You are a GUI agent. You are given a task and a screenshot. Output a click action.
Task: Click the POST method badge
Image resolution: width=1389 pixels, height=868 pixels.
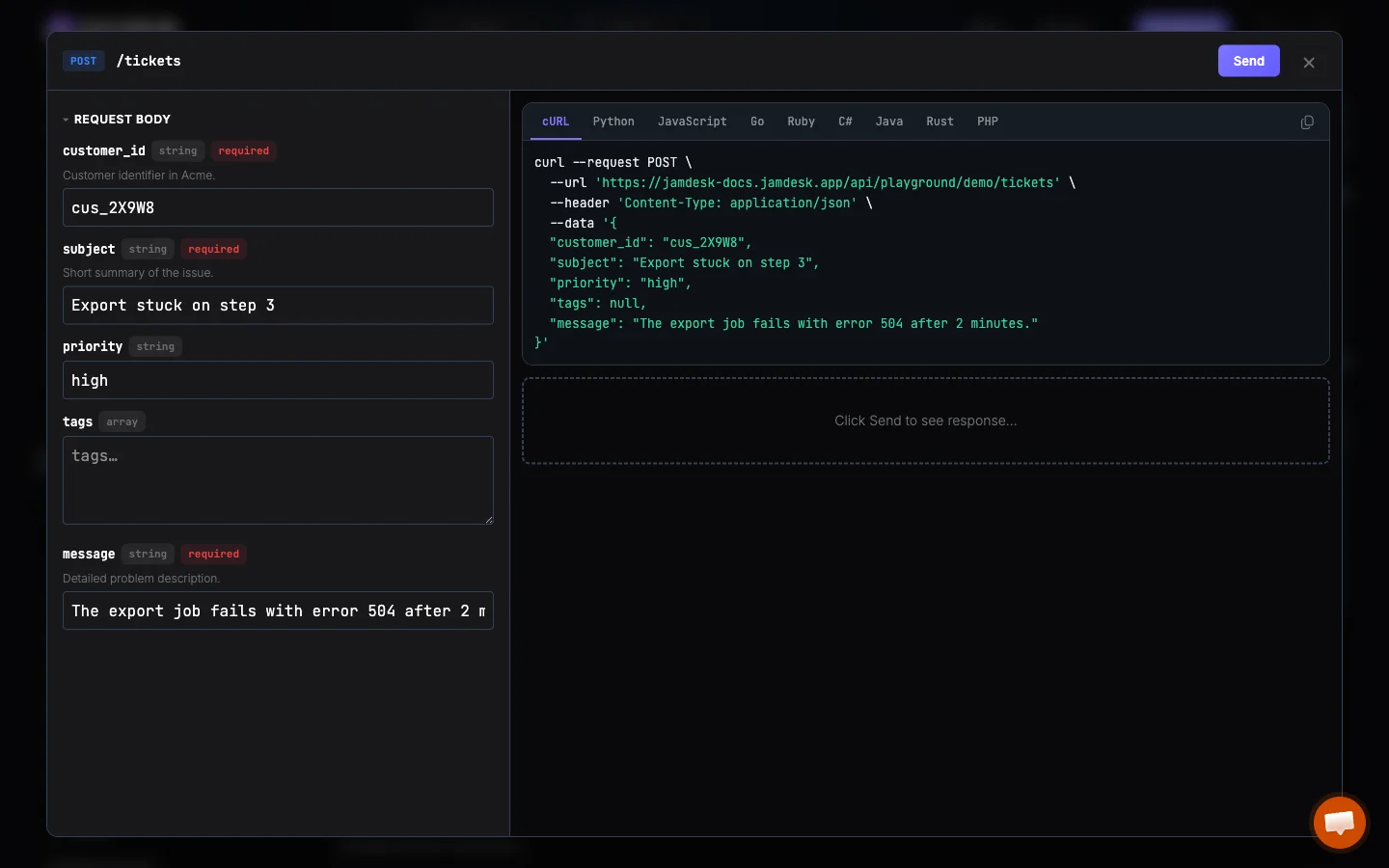click(x=83, y=61)
